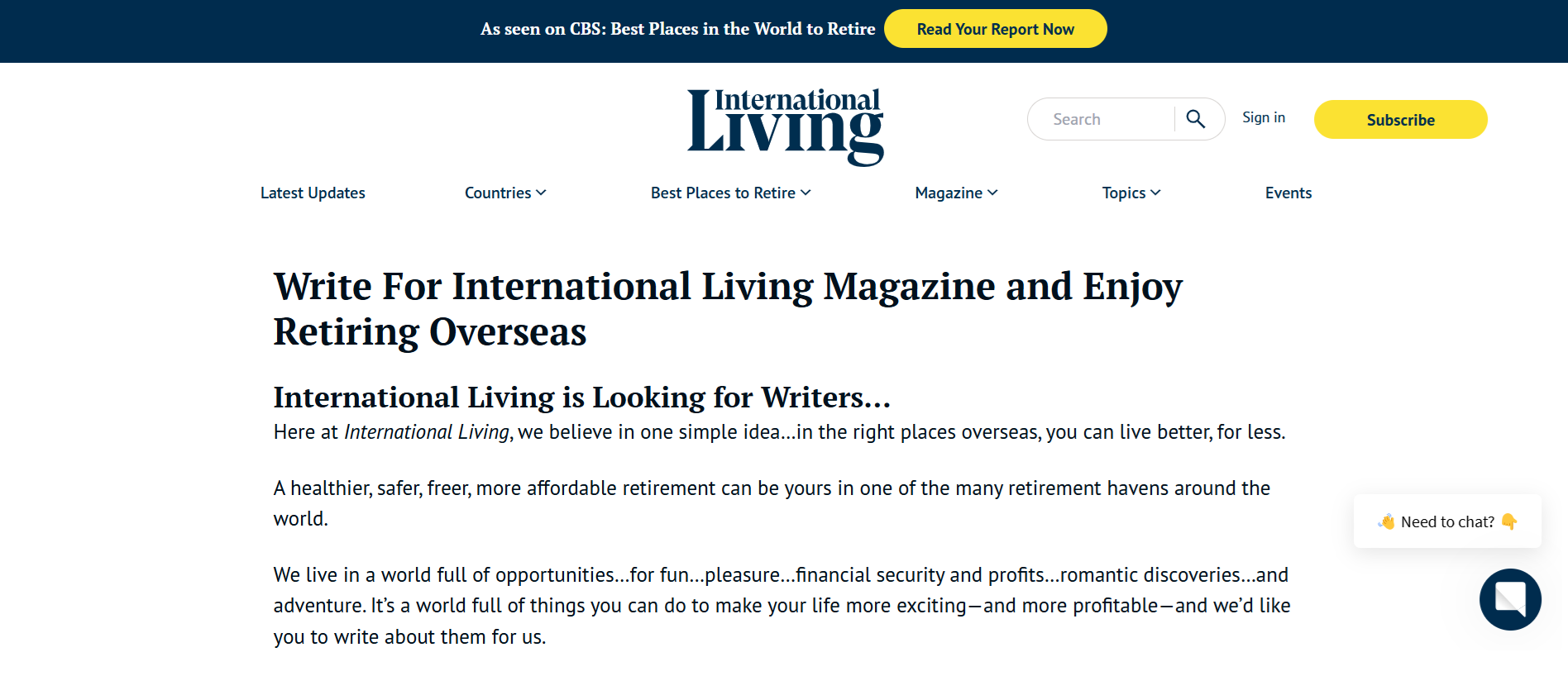Viewport: 1568px width, 676px height.
Task: Click the heading "Write For International Living Magazine"
Action: pos(728,309)
